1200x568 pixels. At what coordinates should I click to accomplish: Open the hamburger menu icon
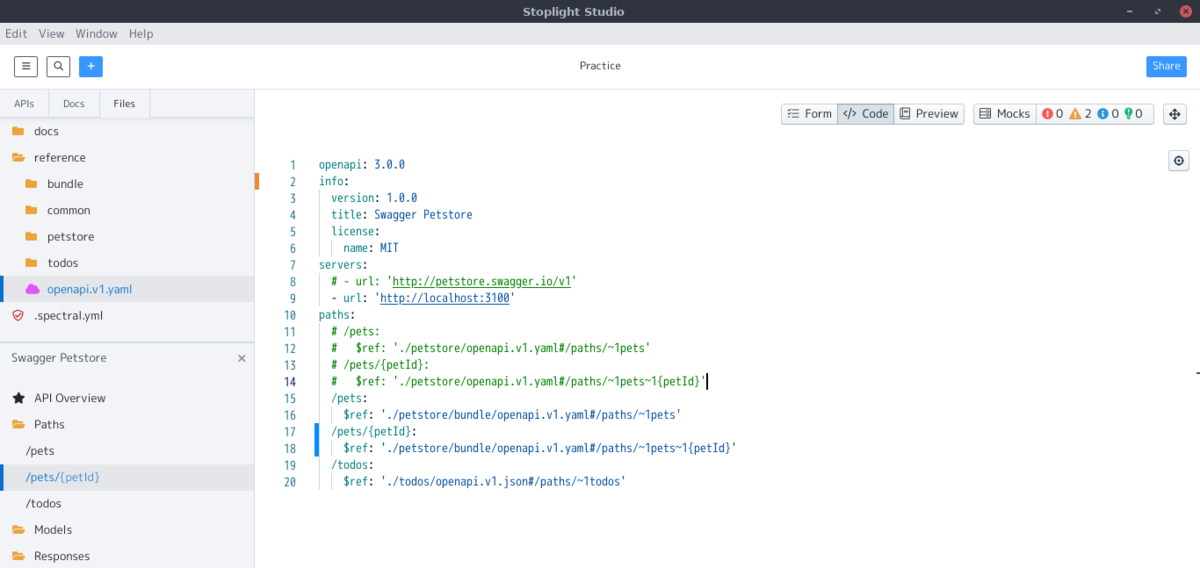tap(26, 66)
